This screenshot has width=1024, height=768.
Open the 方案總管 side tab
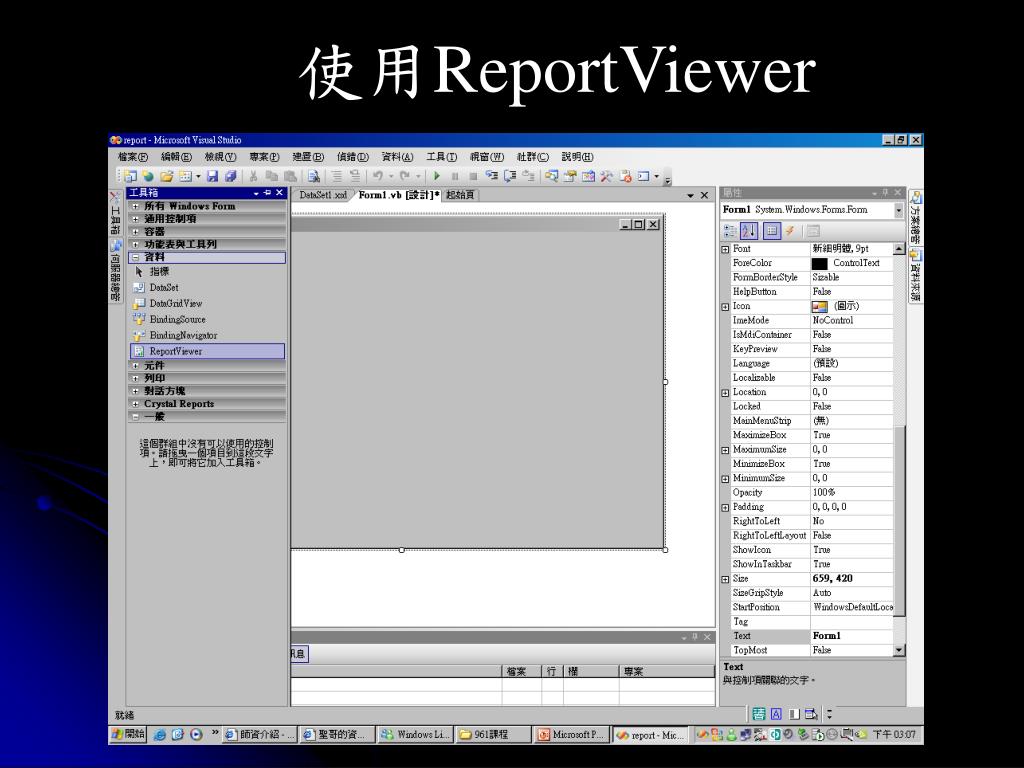pos(916,217)
